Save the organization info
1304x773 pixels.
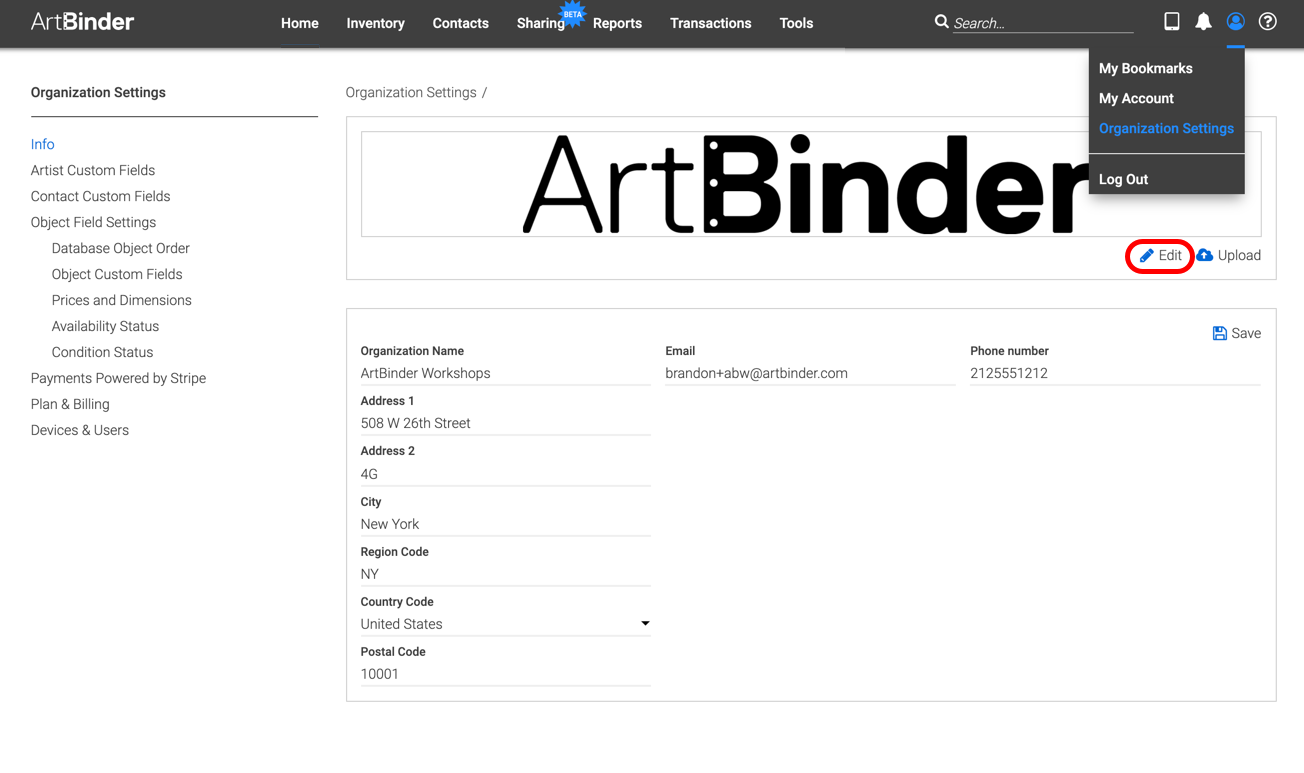tap(1236, 333)
